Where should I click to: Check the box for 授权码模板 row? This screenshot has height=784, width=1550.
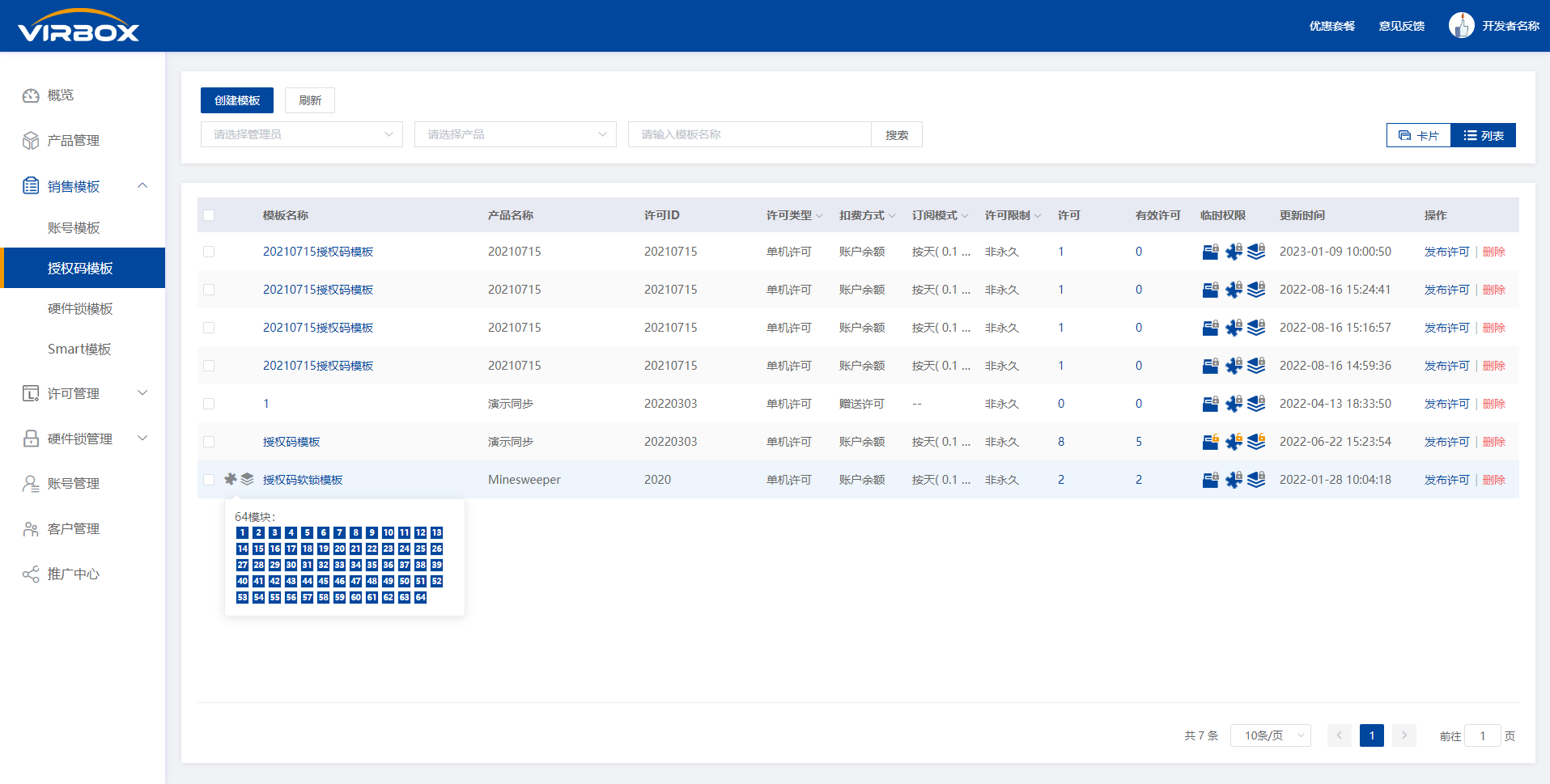click(209, 442)
